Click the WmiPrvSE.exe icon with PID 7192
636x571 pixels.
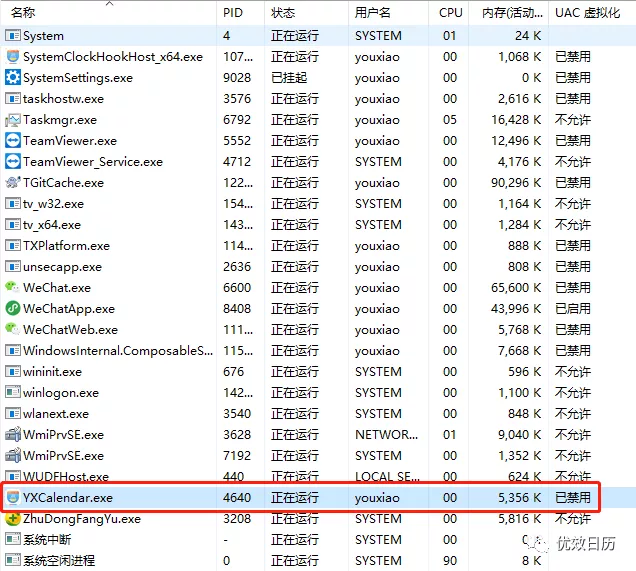pyautogui.click(x=13, y=455)
